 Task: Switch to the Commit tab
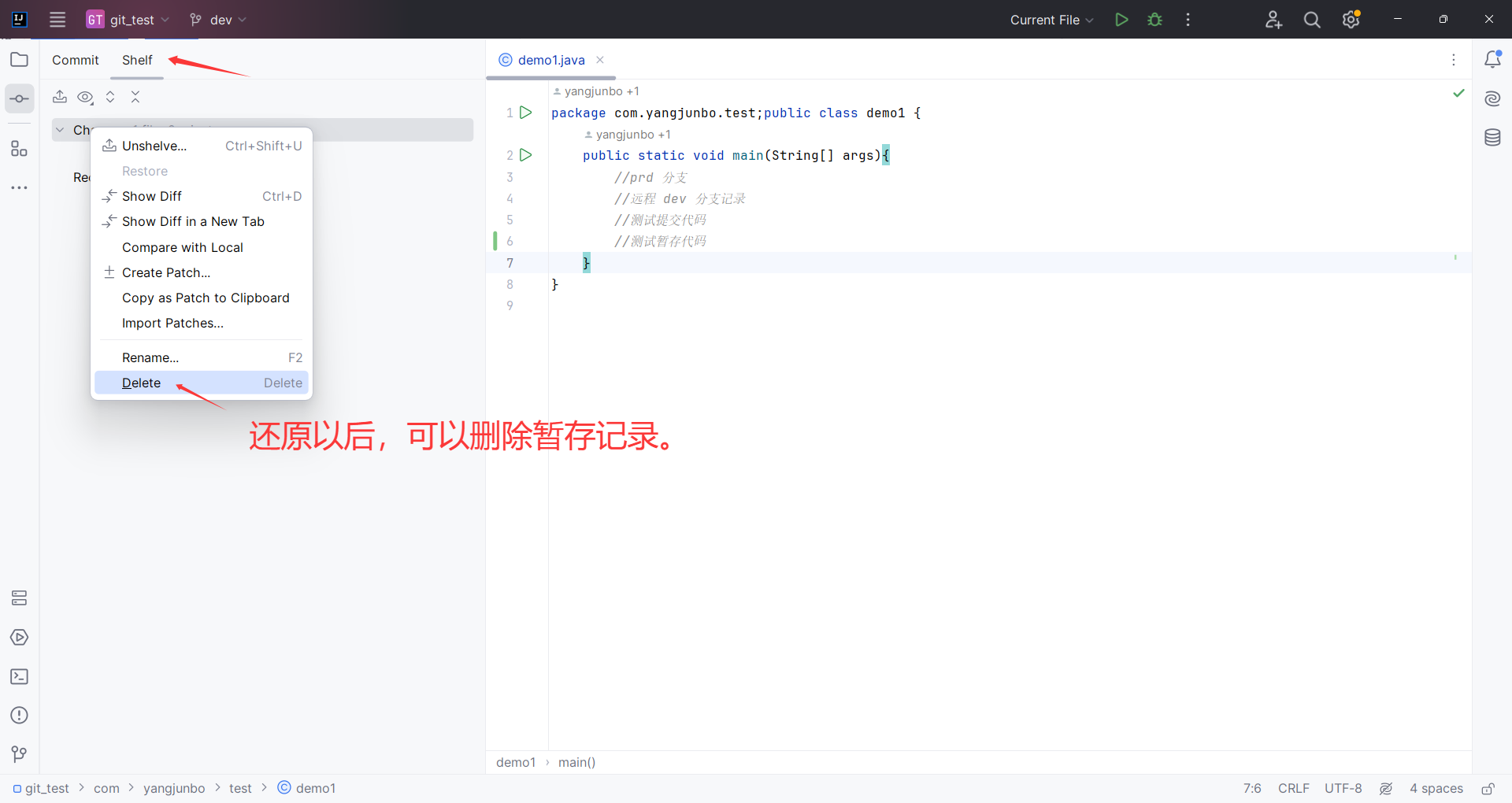pos(75,60)
